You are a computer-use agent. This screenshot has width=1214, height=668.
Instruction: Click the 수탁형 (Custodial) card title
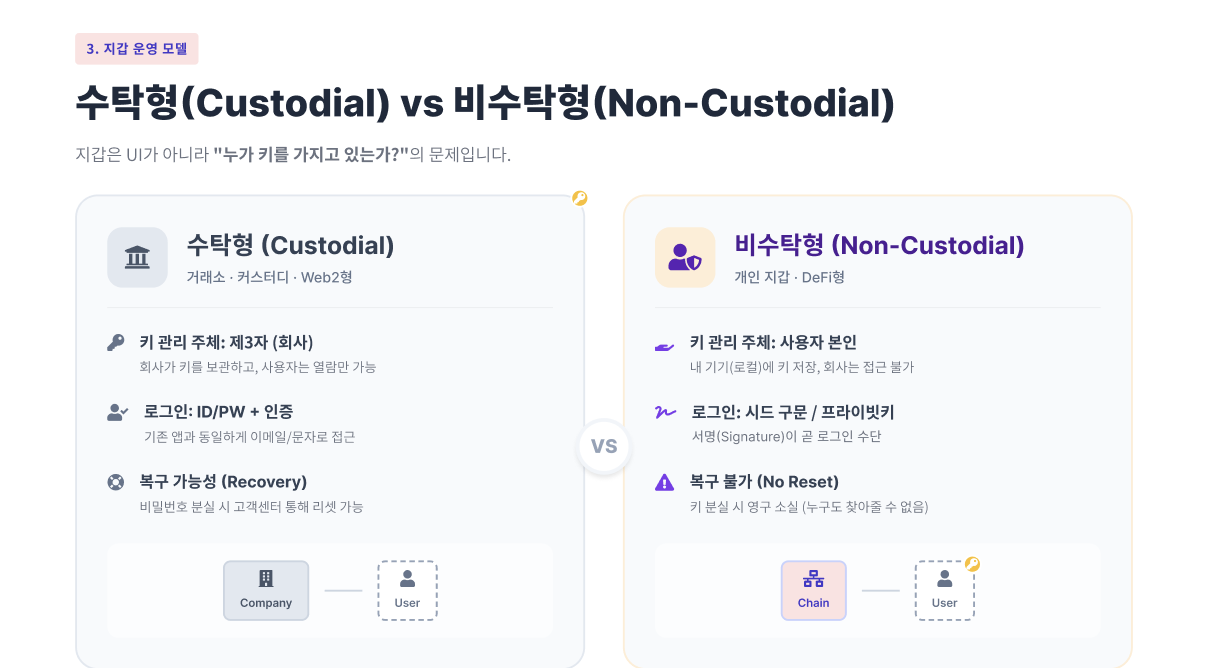coord(290,245)
